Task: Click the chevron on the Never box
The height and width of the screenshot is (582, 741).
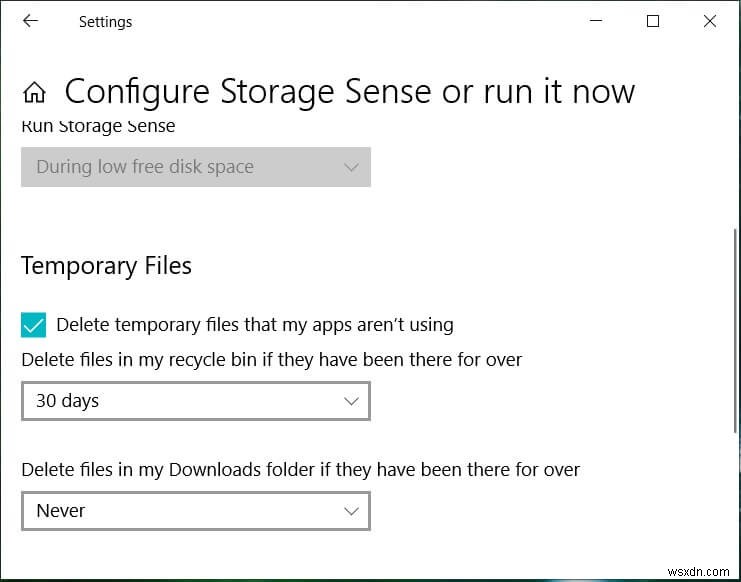Action: coord(351,511)
